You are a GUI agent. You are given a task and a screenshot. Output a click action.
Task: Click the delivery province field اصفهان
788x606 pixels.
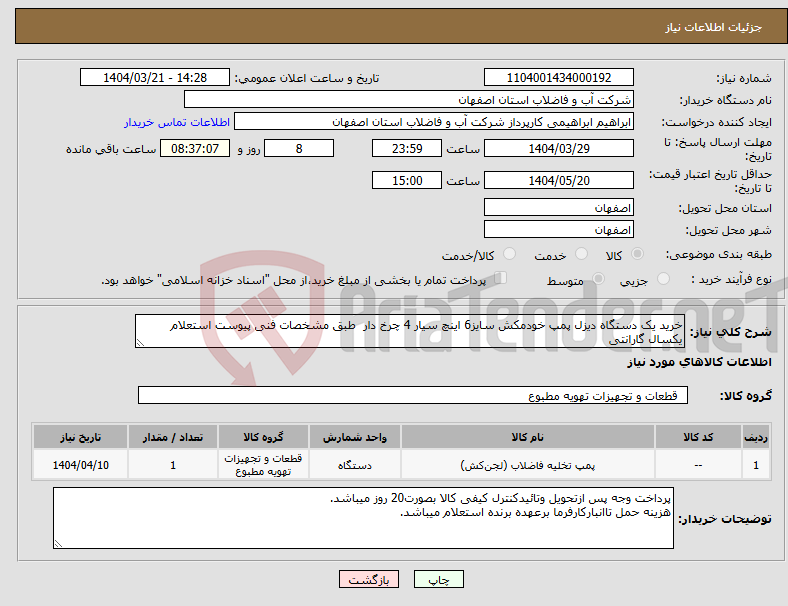559,208
